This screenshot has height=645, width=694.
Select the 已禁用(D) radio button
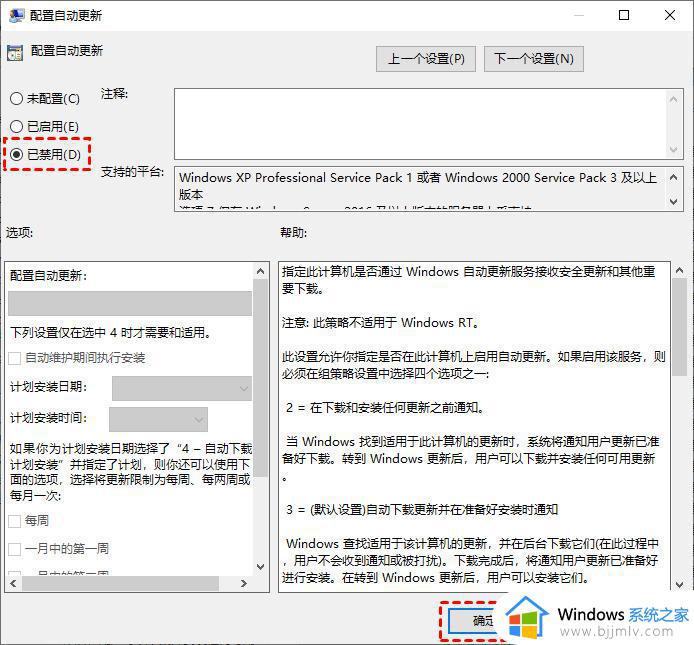click(46, 154)
